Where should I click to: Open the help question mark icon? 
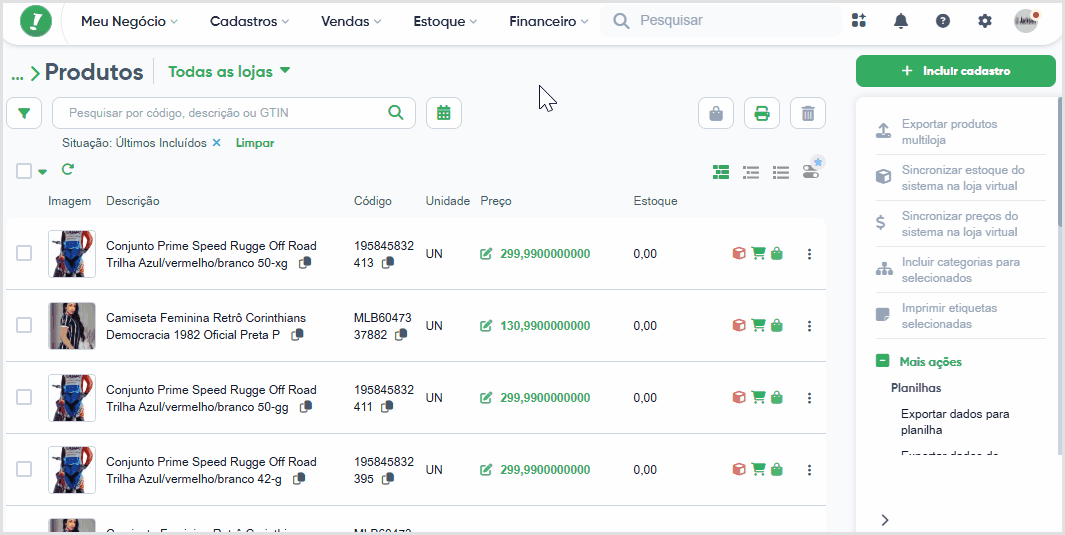(943, 21)
